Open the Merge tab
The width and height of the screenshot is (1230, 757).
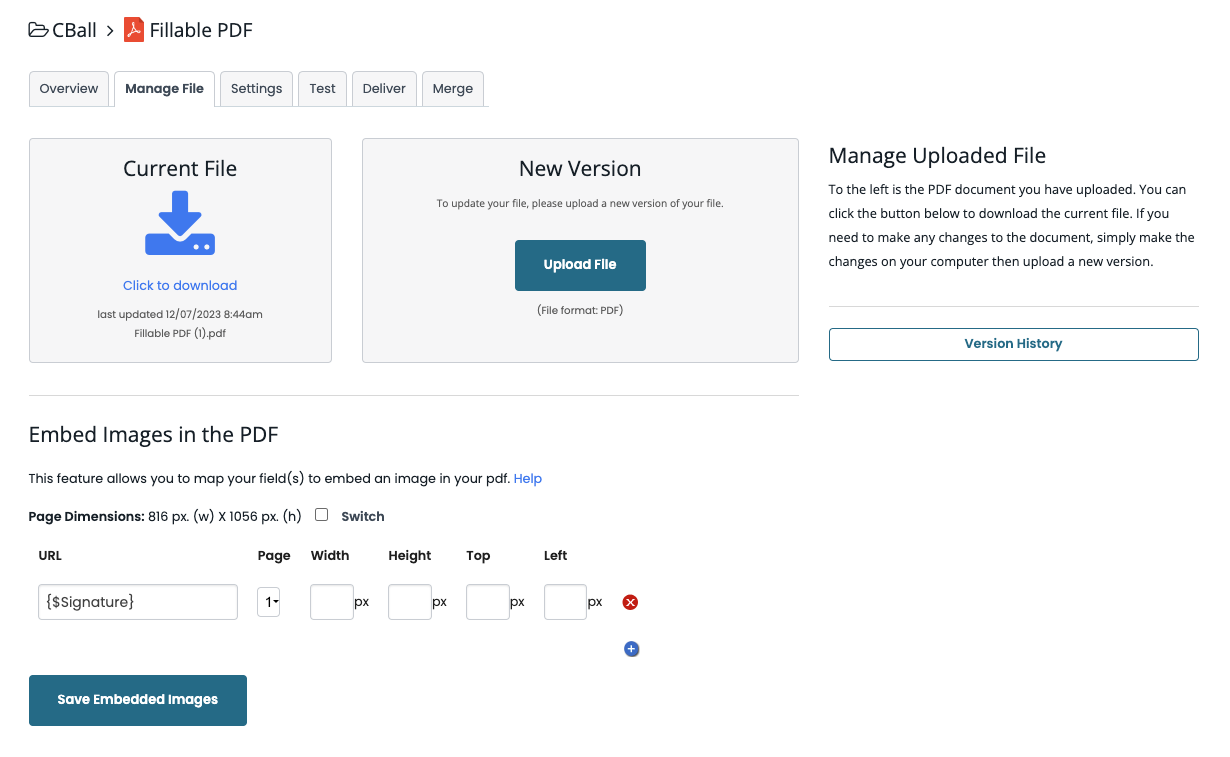(x=452, y=88)
